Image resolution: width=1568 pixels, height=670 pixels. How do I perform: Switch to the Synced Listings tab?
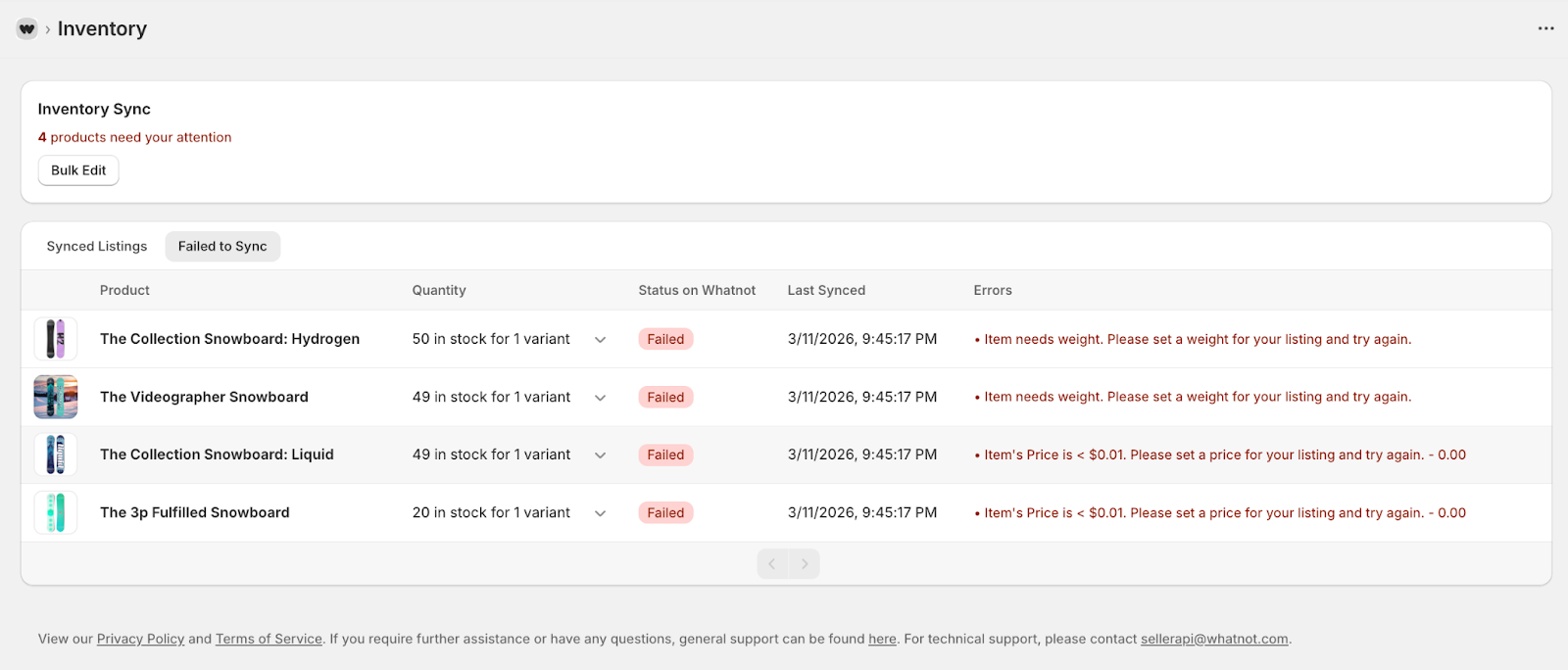coord(97,247)
